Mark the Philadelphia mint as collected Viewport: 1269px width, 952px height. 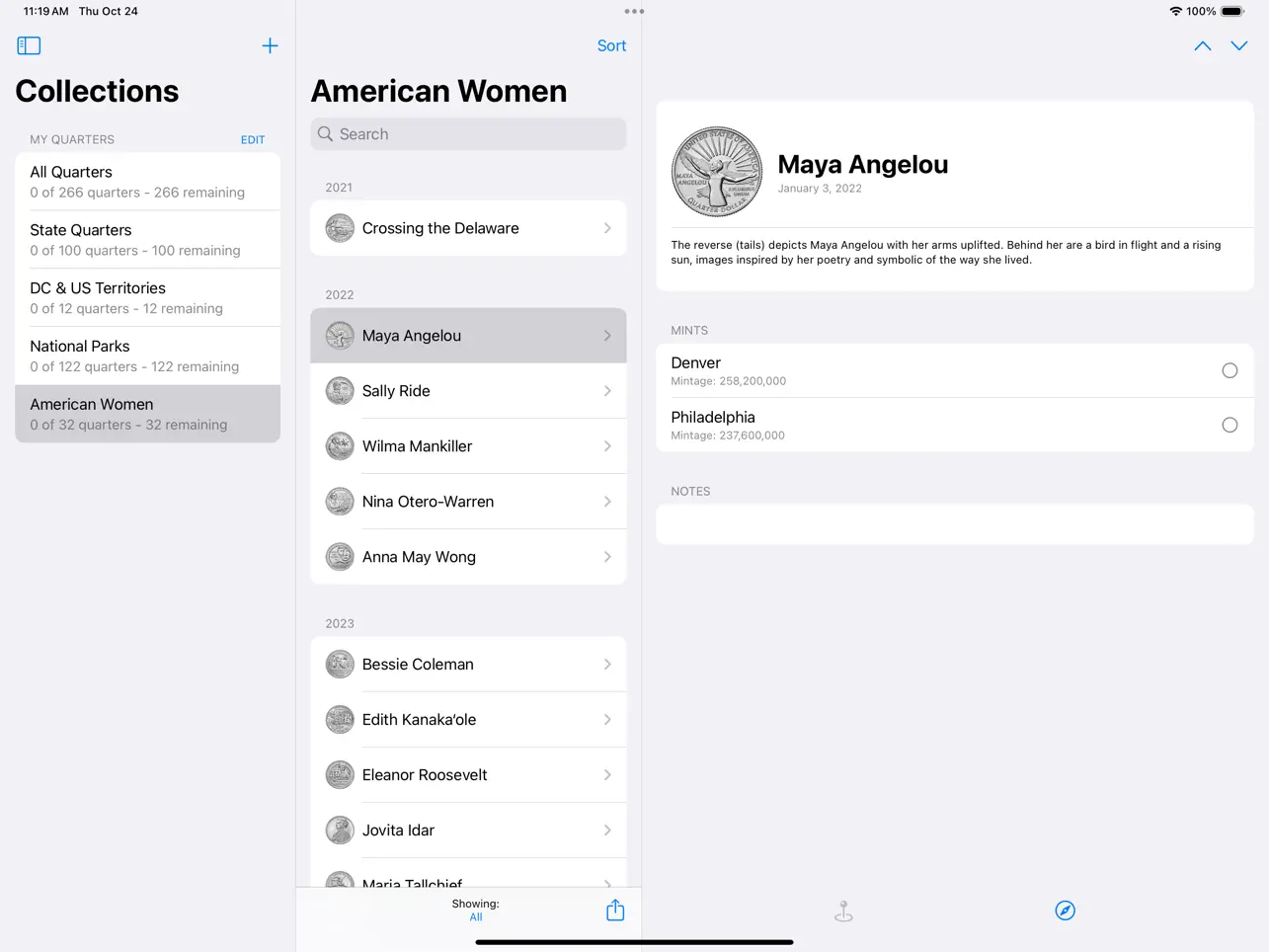tap(1229, 425)
